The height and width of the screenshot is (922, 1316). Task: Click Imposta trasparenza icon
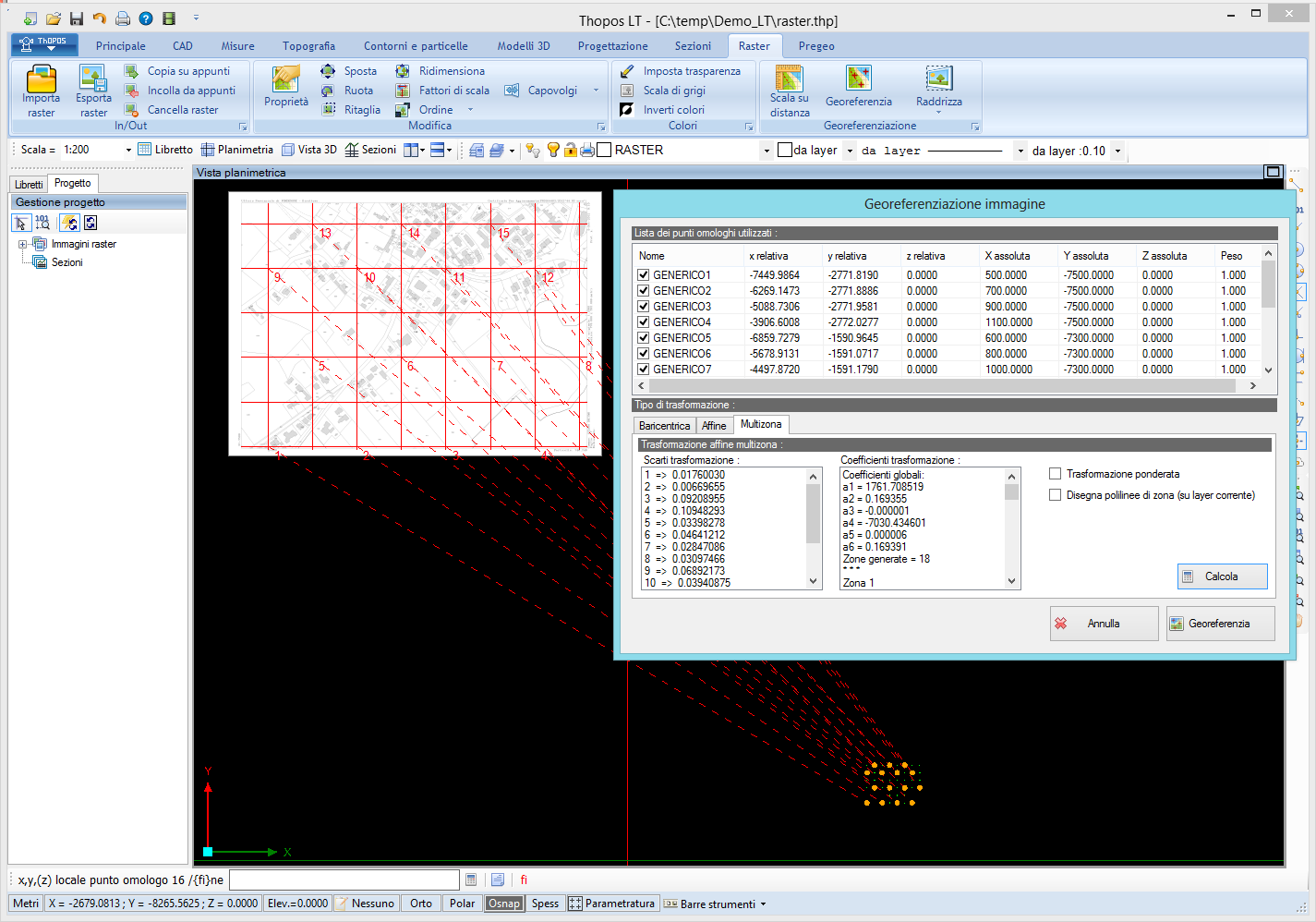[627, 71]
